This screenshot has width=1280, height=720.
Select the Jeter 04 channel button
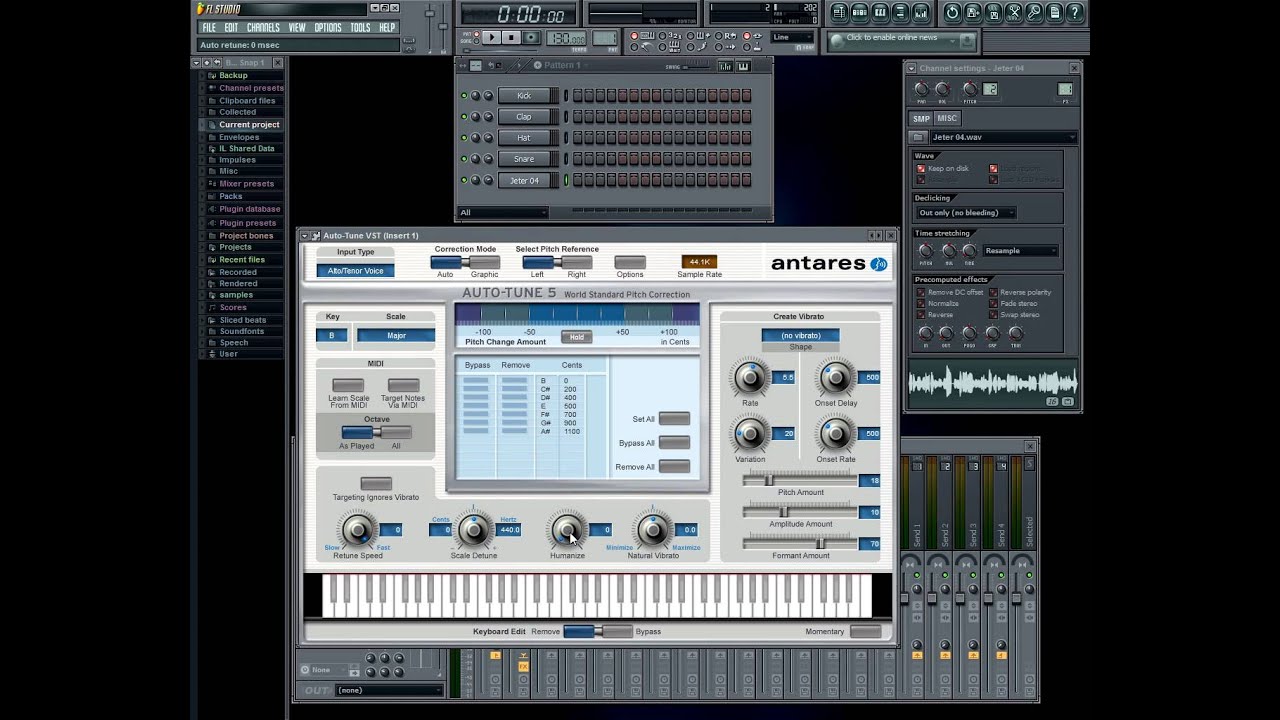pos(524,181)
